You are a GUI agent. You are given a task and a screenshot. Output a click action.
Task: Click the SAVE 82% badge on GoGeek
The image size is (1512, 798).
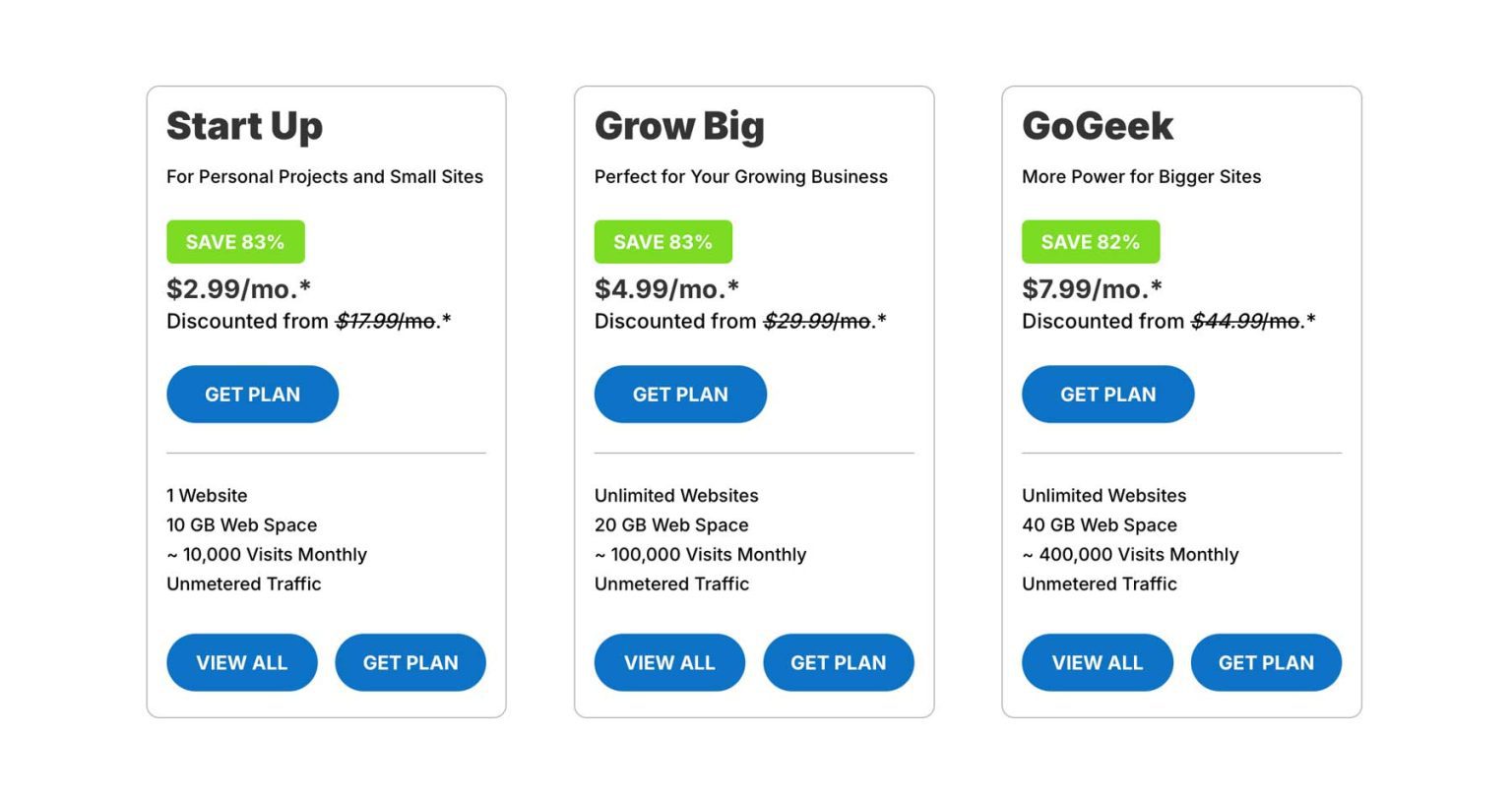click(1091, 241)
